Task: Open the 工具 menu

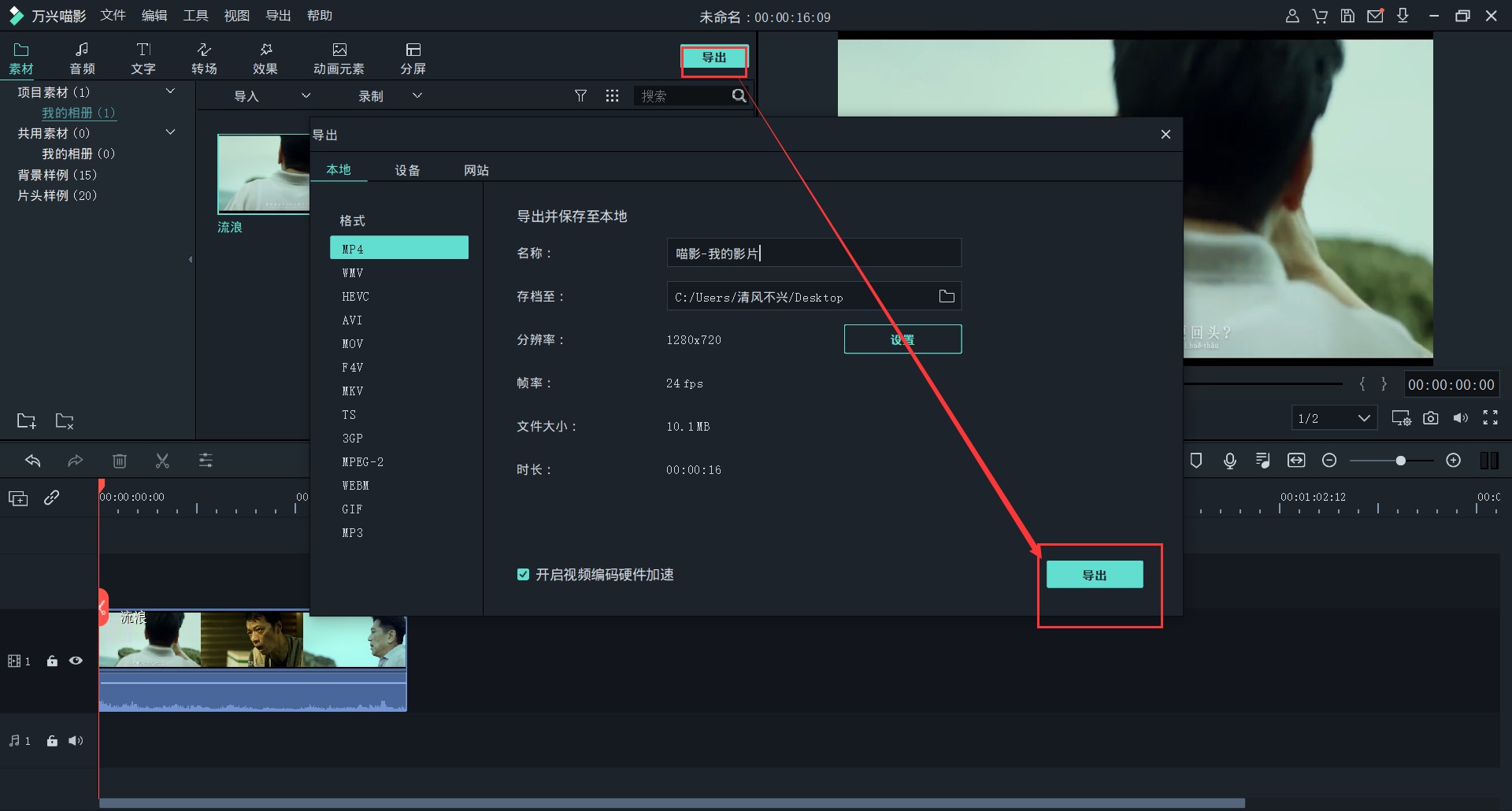Action: (195, 16)
